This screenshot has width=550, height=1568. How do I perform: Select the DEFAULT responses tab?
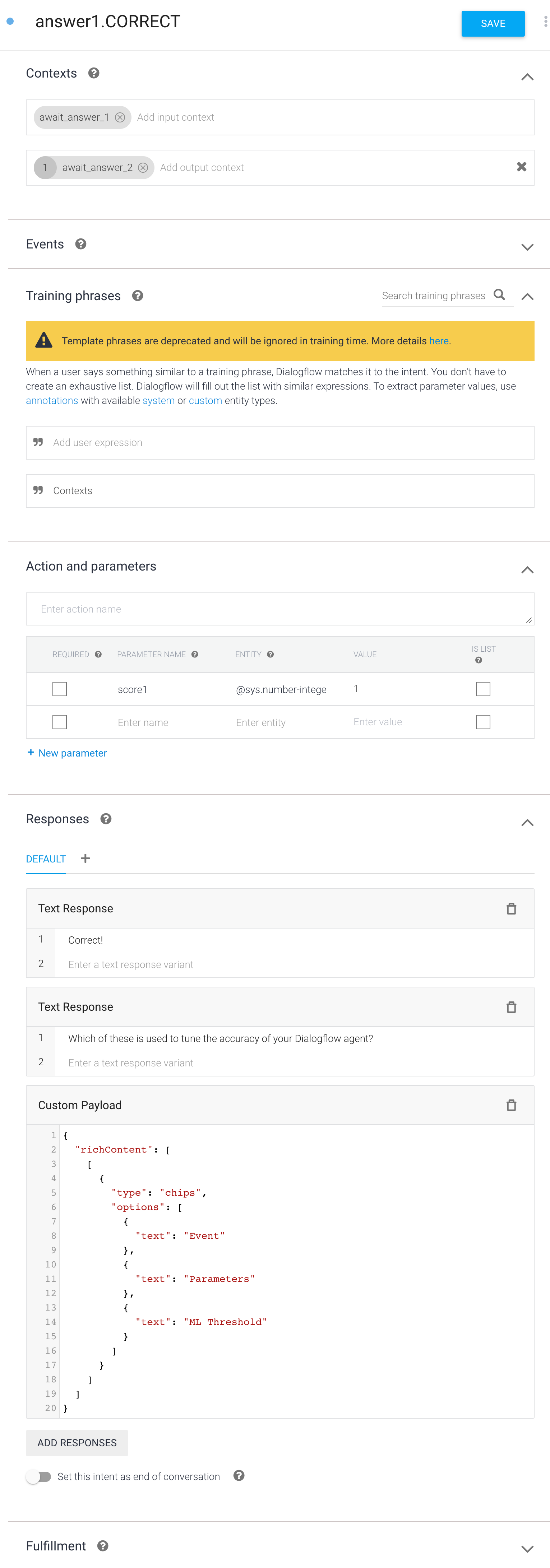46,859
